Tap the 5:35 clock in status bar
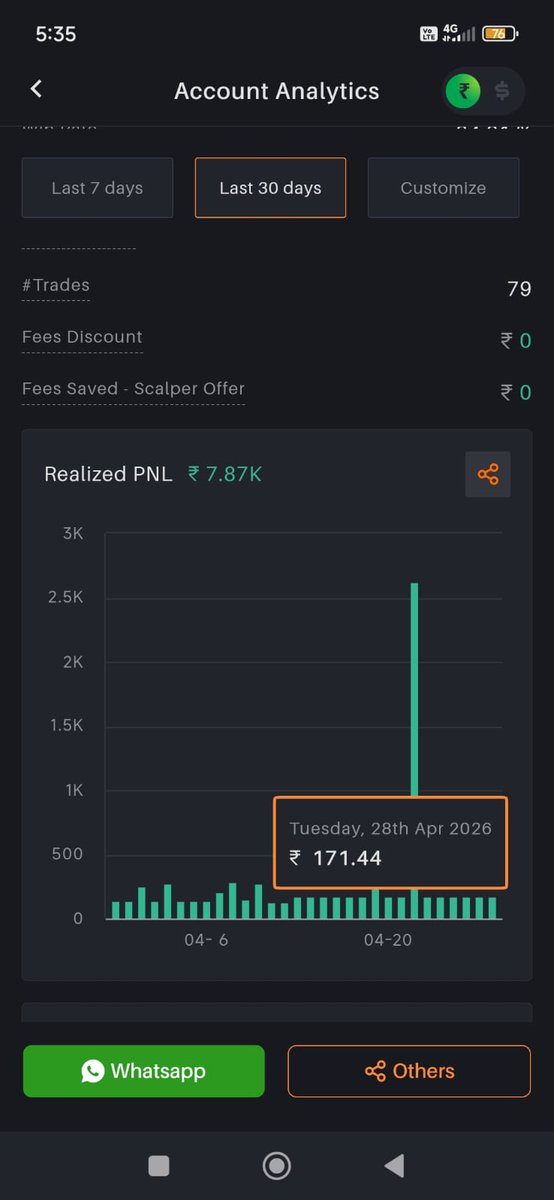Image resolution: width=554 pixels, height=1200 pixels. pos(56,34)
